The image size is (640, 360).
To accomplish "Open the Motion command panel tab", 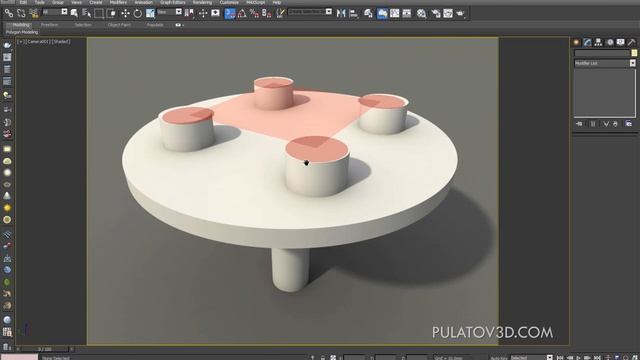I will [609, 42].
